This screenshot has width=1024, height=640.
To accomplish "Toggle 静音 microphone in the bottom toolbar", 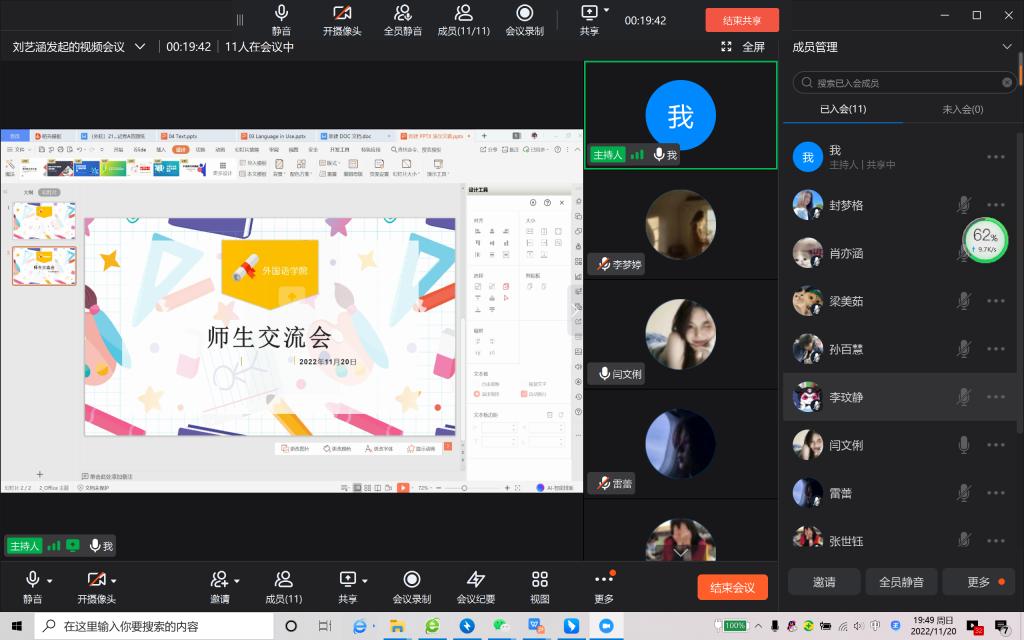I will coord(32,586).
